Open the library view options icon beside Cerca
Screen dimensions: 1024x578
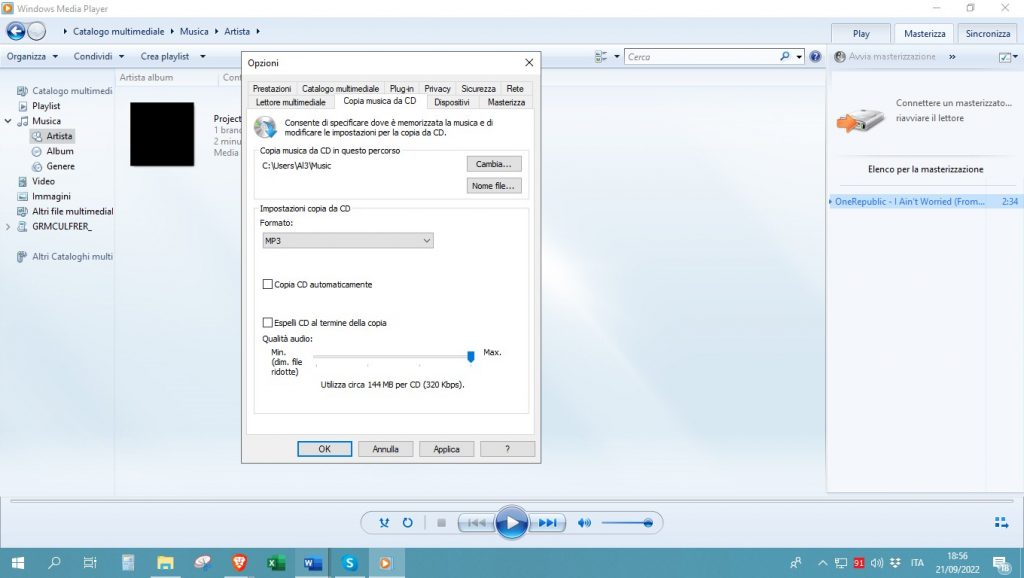tap(598, 56)
